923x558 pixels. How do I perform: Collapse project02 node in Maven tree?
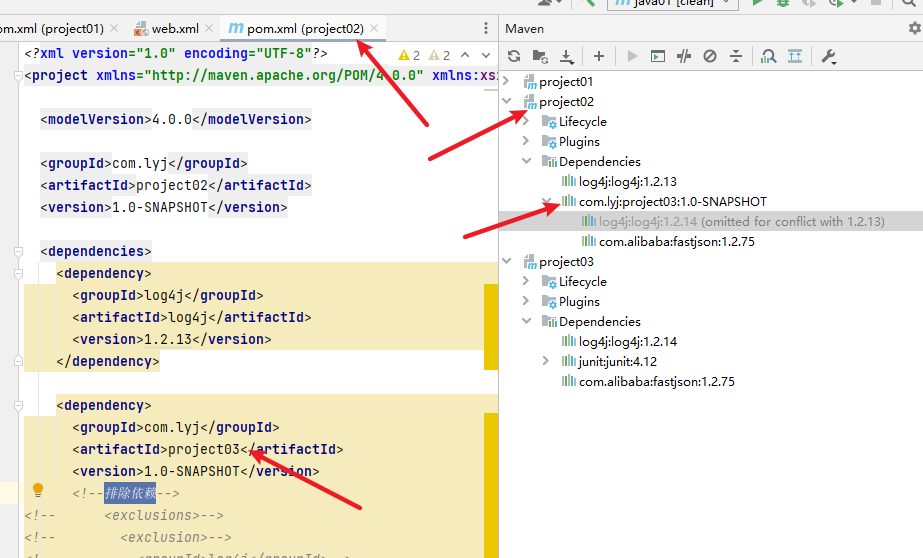506,101
